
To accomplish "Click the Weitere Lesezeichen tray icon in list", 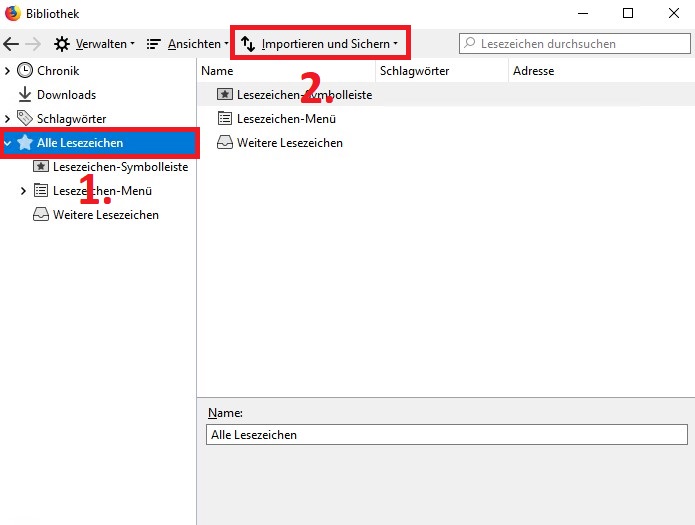I will [x=225, y=143].
